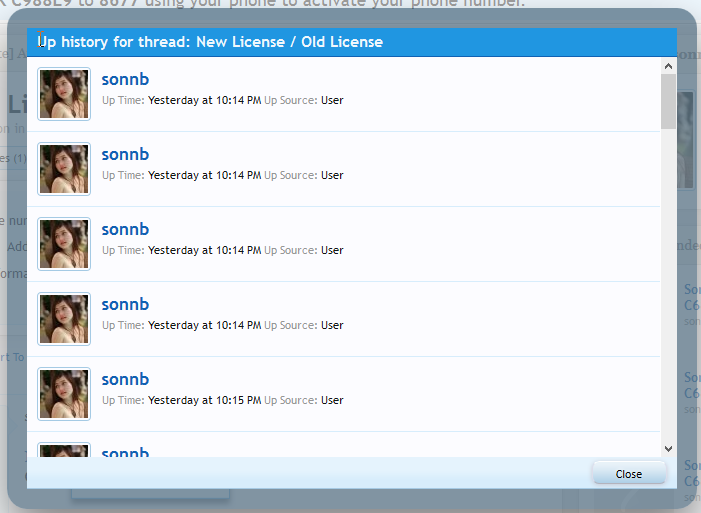Open the fourth sonnb username link
The height and width of the screenshot is (513, 701).
point(125,304)
